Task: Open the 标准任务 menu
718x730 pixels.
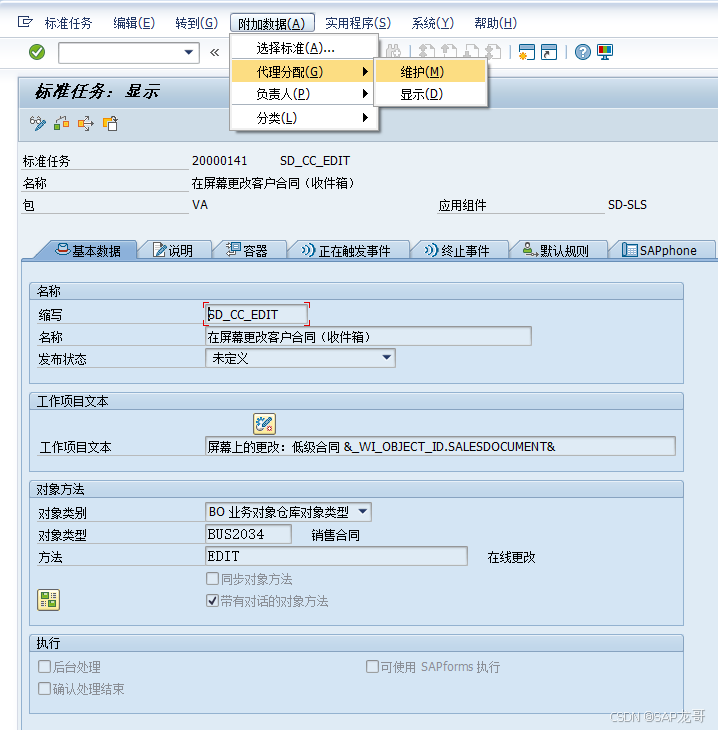Action: point(68,23)
